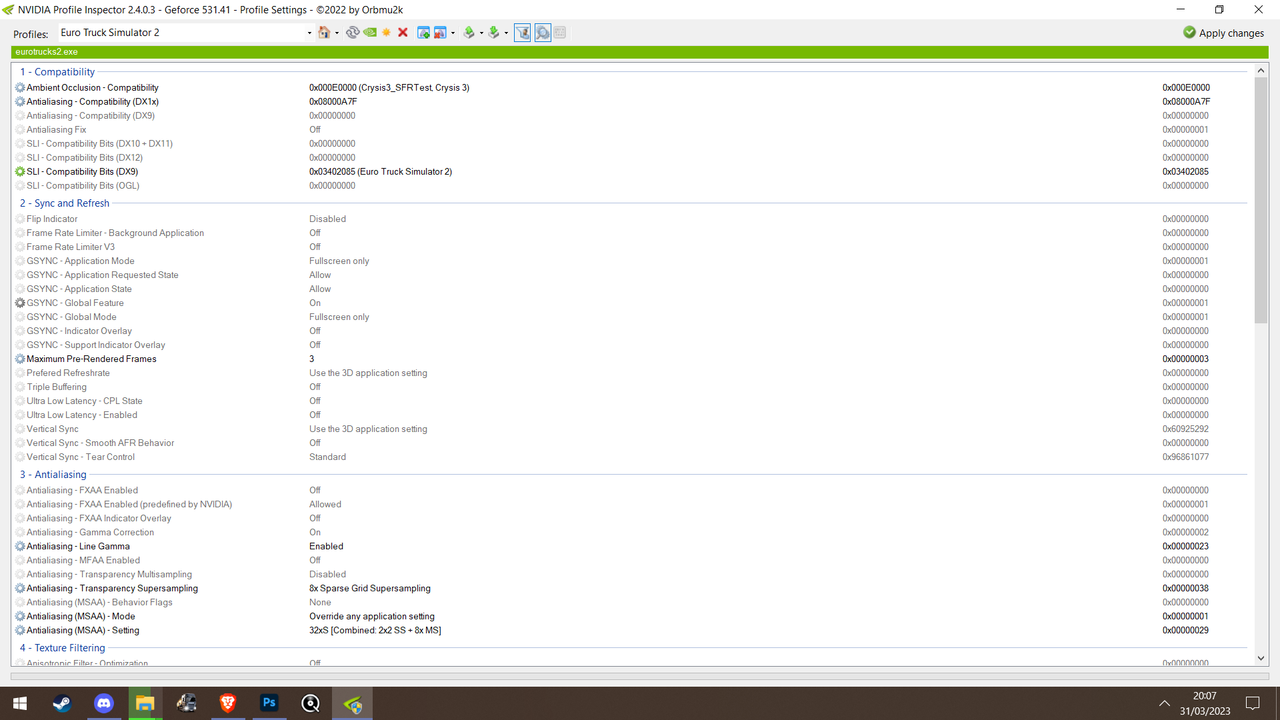This screenshot has width=1280, height=720.
Task: Click gear icon for Ambient Occlusion - Compatibility
Action: click(x=20, y=88)
